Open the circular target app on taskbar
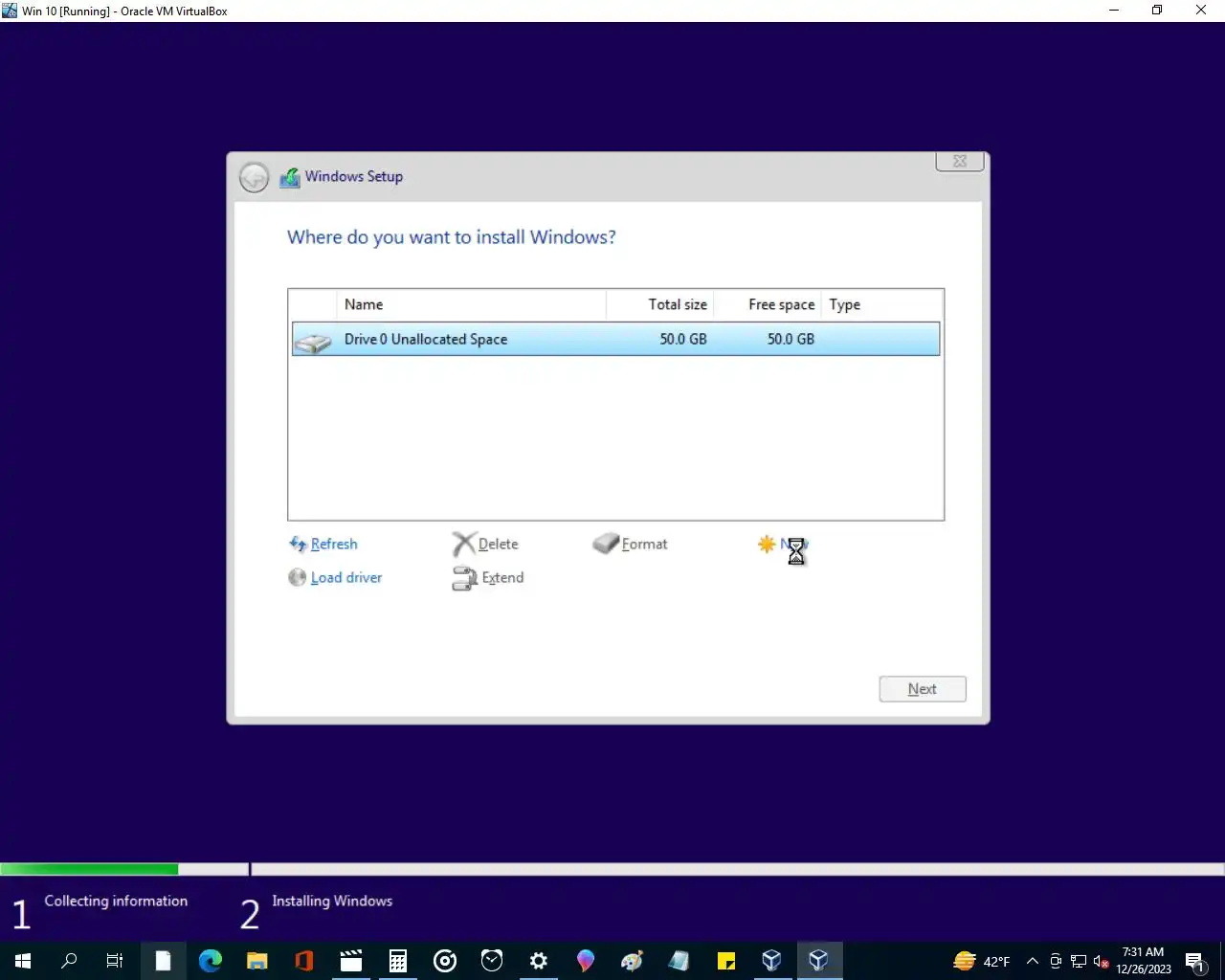1225x980 pixels. [444, 960]
